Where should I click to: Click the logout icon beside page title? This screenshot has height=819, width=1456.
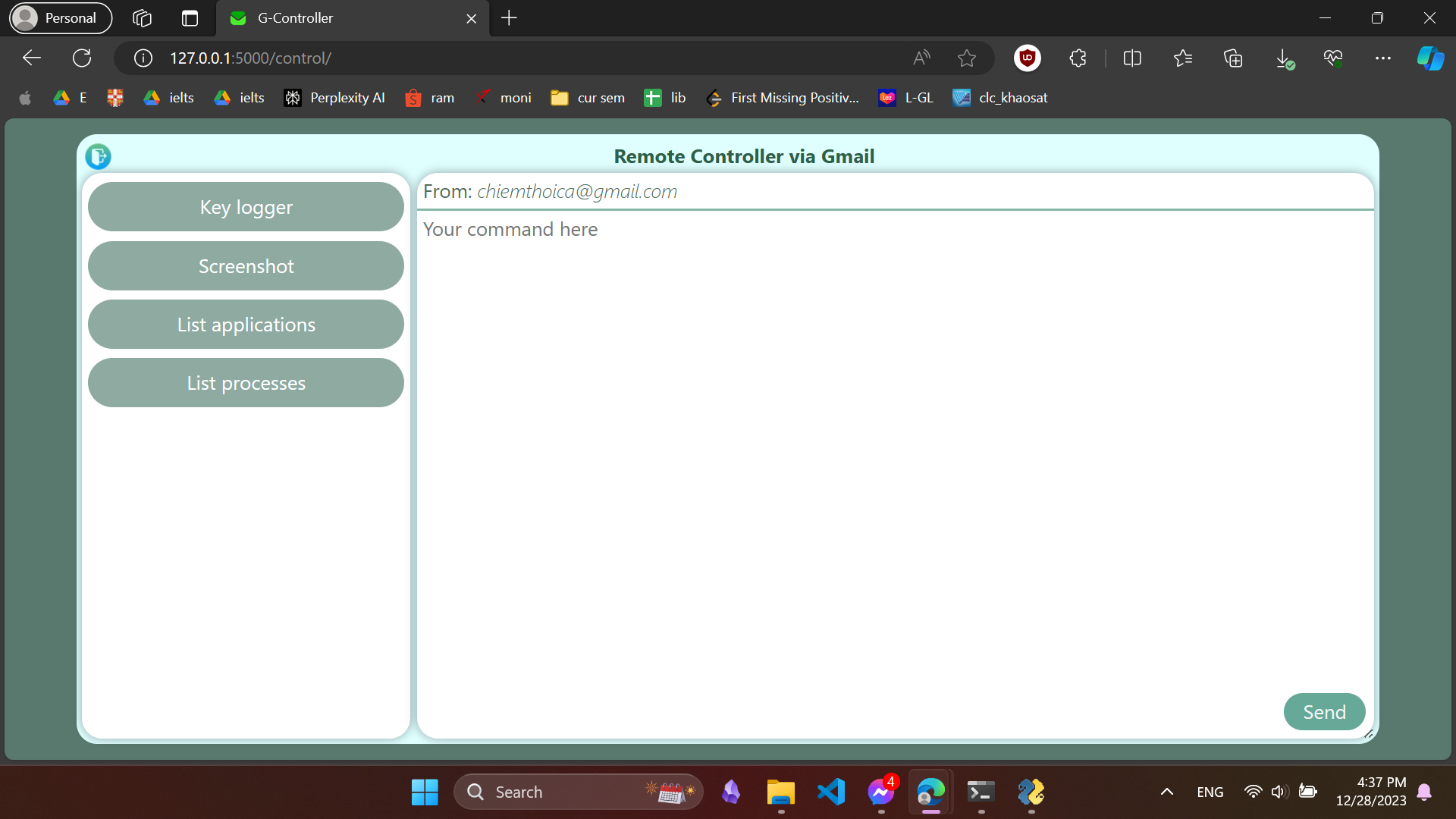coord(98,157)
